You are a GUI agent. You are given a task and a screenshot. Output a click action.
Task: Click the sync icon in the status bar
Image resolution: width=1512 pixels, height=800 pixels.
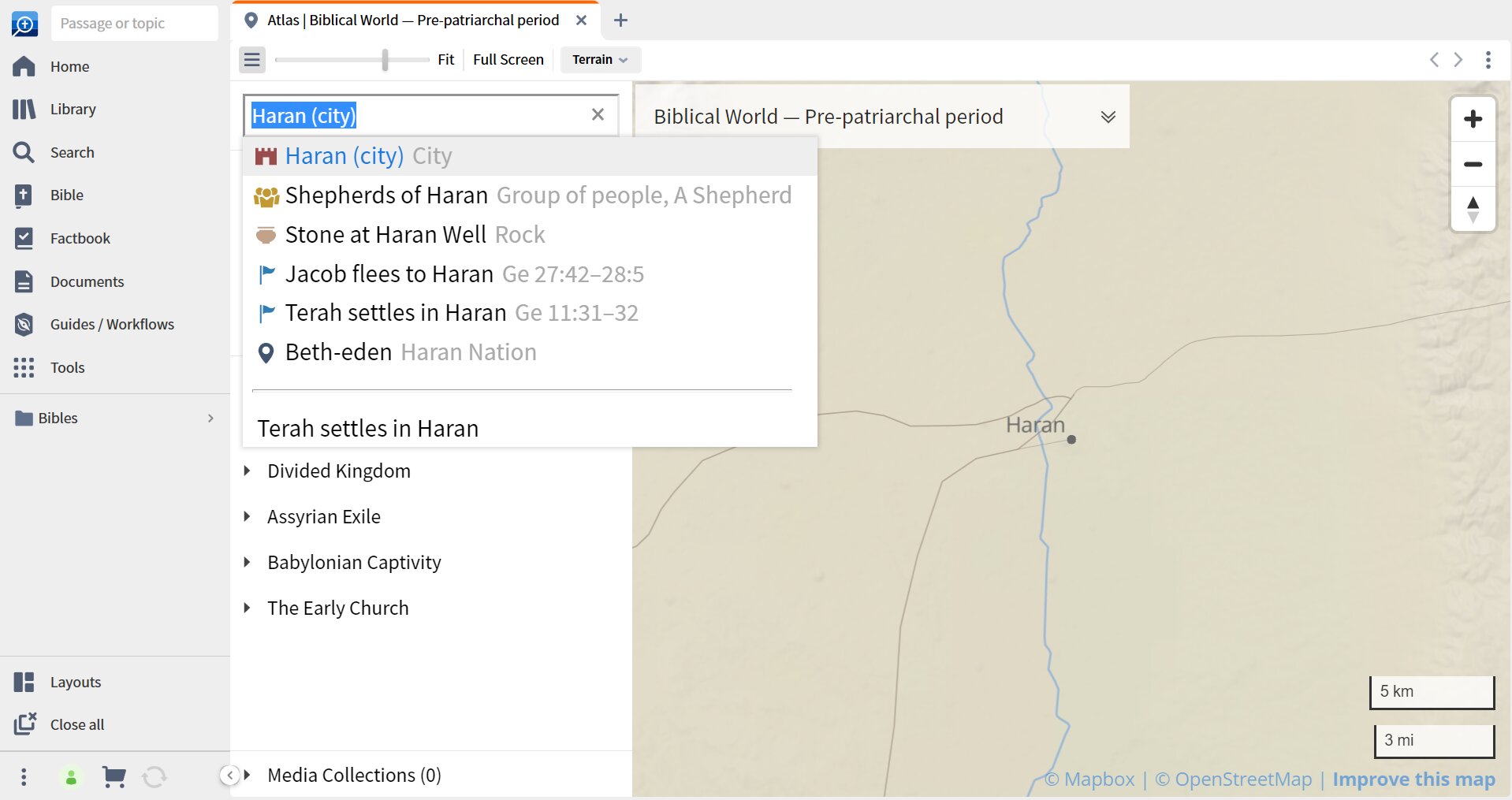tap(155, 776)
